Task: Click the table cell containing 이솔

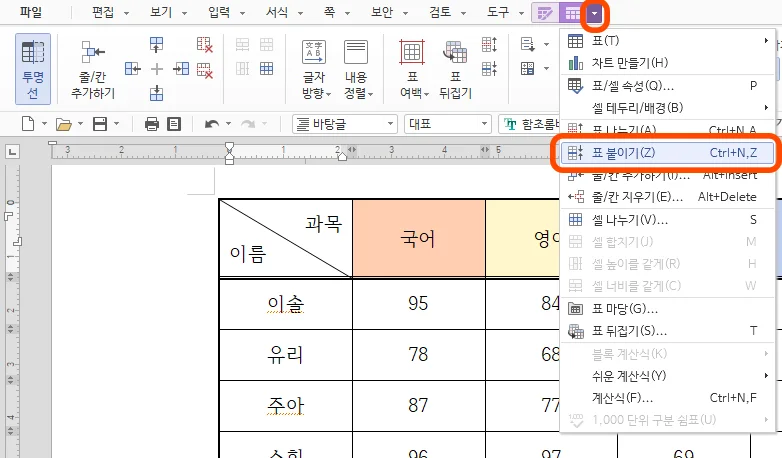Action: click(x=286, y=303)
